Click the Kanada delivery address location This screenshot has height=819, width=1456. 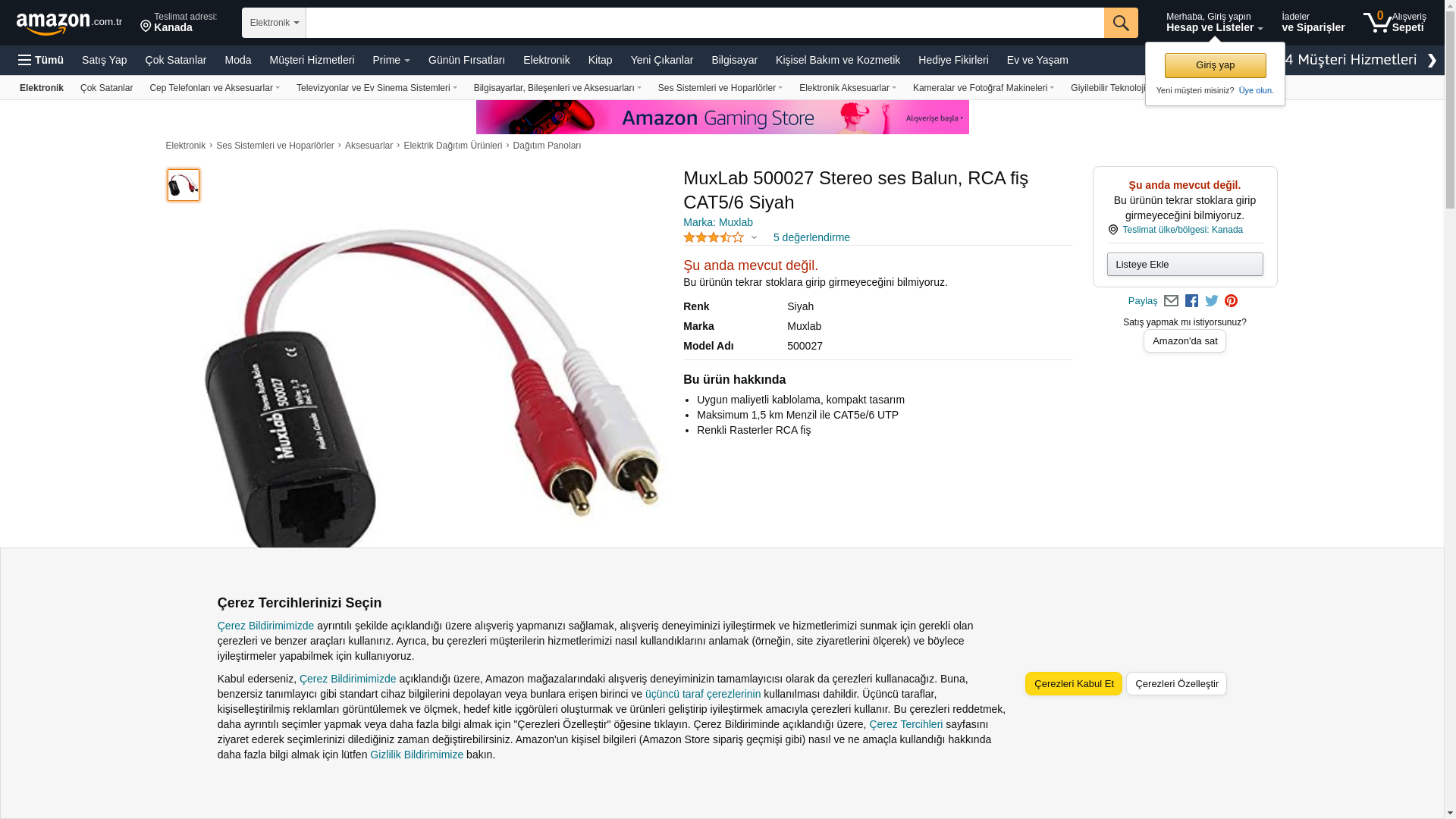(179, 22)
